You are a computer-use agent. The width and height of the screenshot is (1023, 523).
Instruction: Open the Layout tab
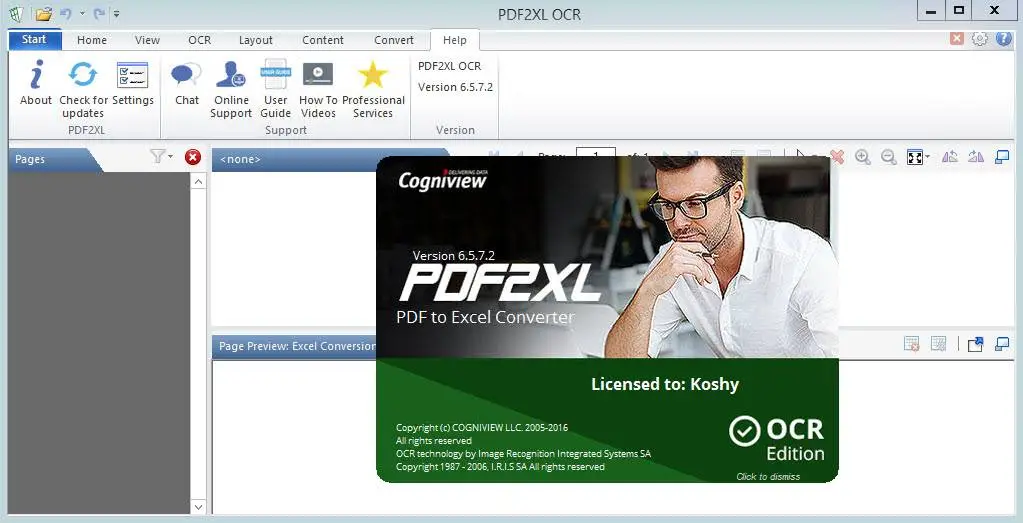click(256, 40)
